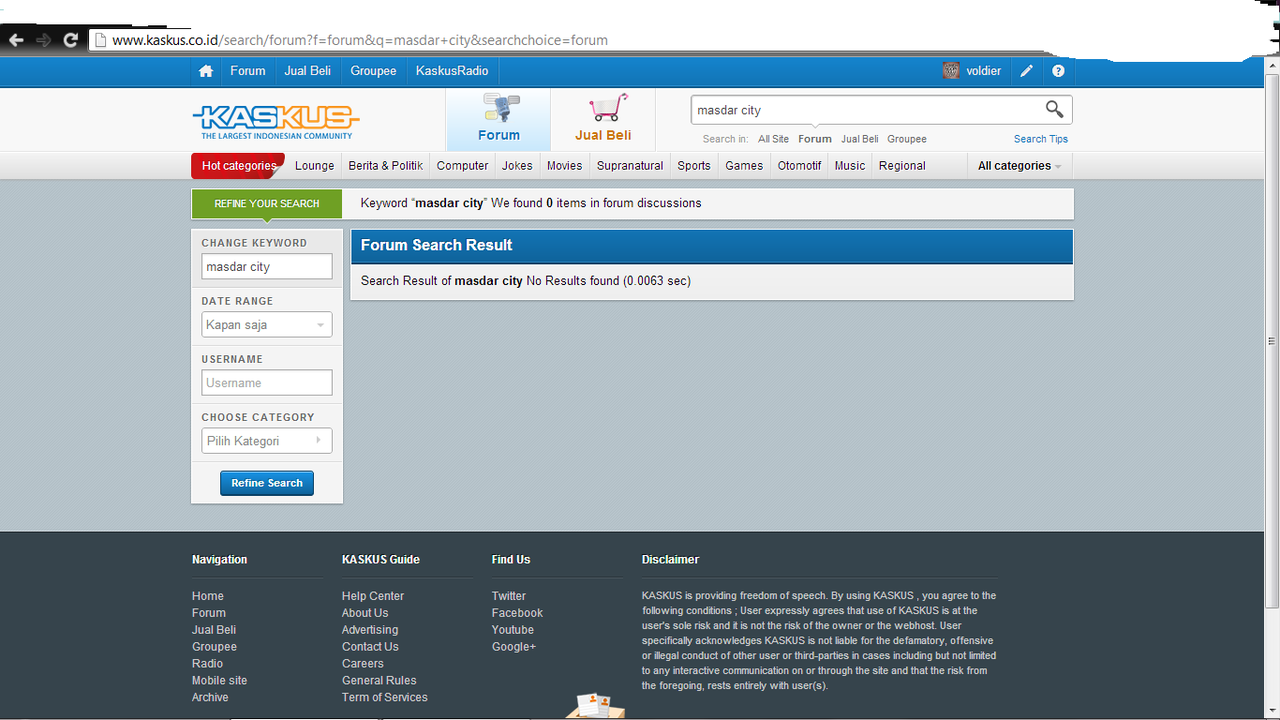Click the pencil edit icon
This screenshot has width=1280, height=720.
(x=1027, y=71)
